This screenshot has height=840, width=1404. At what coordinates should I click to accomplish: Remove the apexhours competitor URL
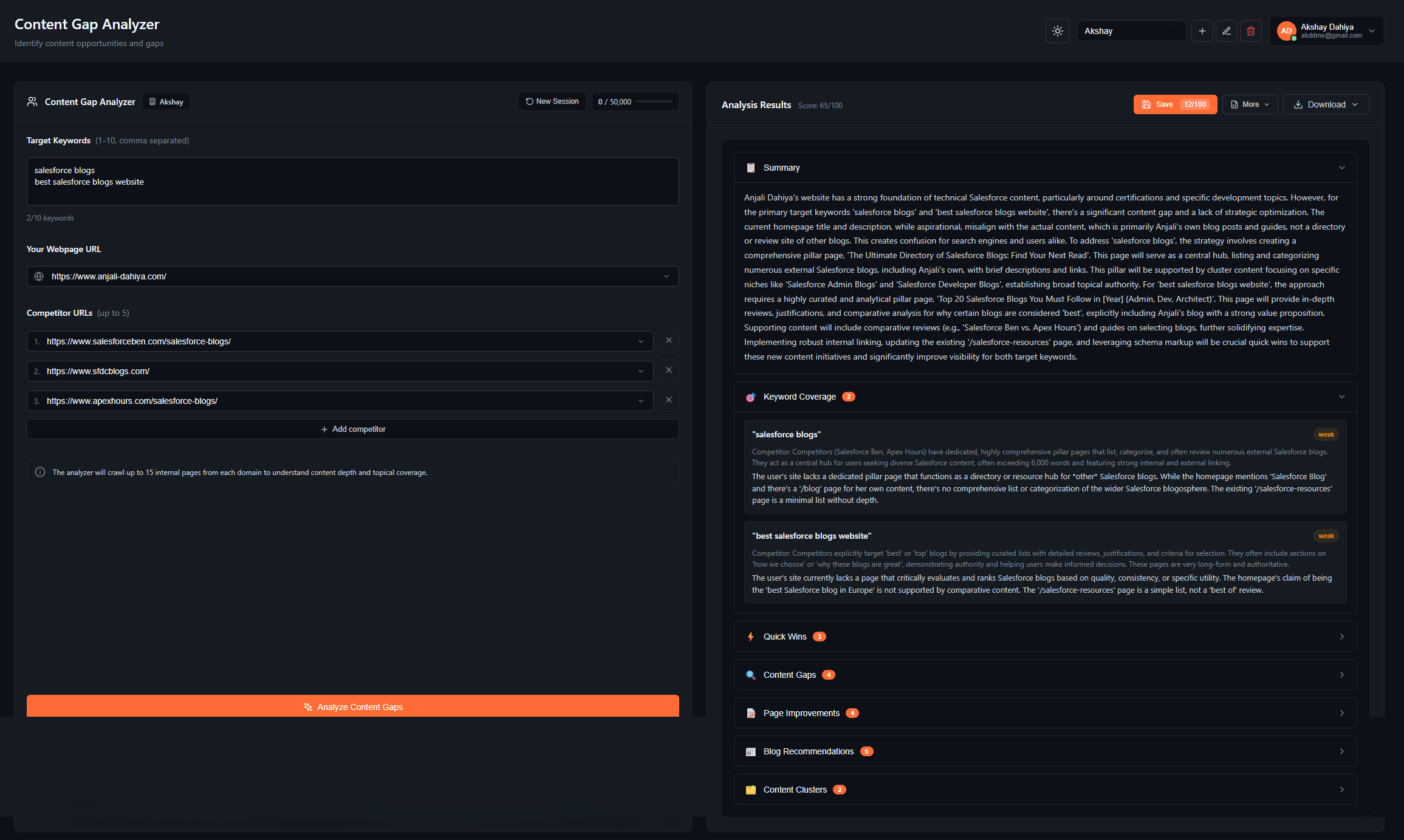pyautogui.click(x=668, y=400)
